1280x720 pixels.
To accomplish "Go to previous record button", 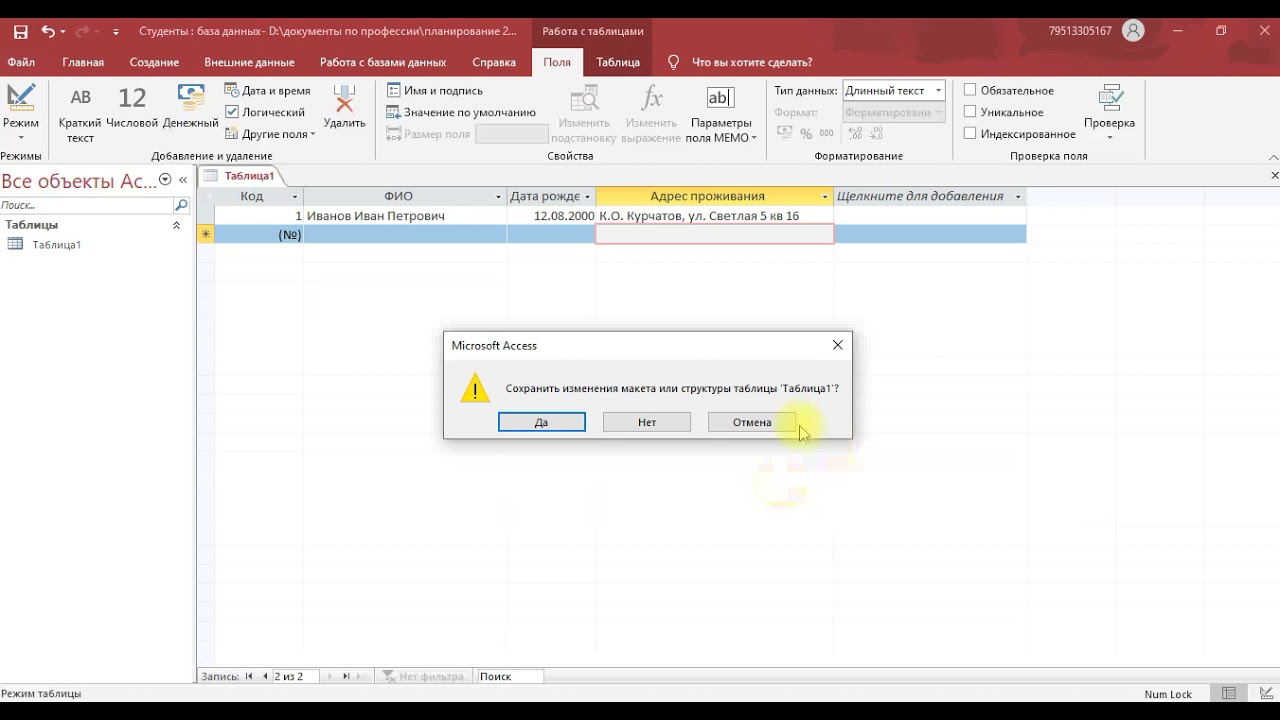I will pyautogui.click(x=265, y=677).
